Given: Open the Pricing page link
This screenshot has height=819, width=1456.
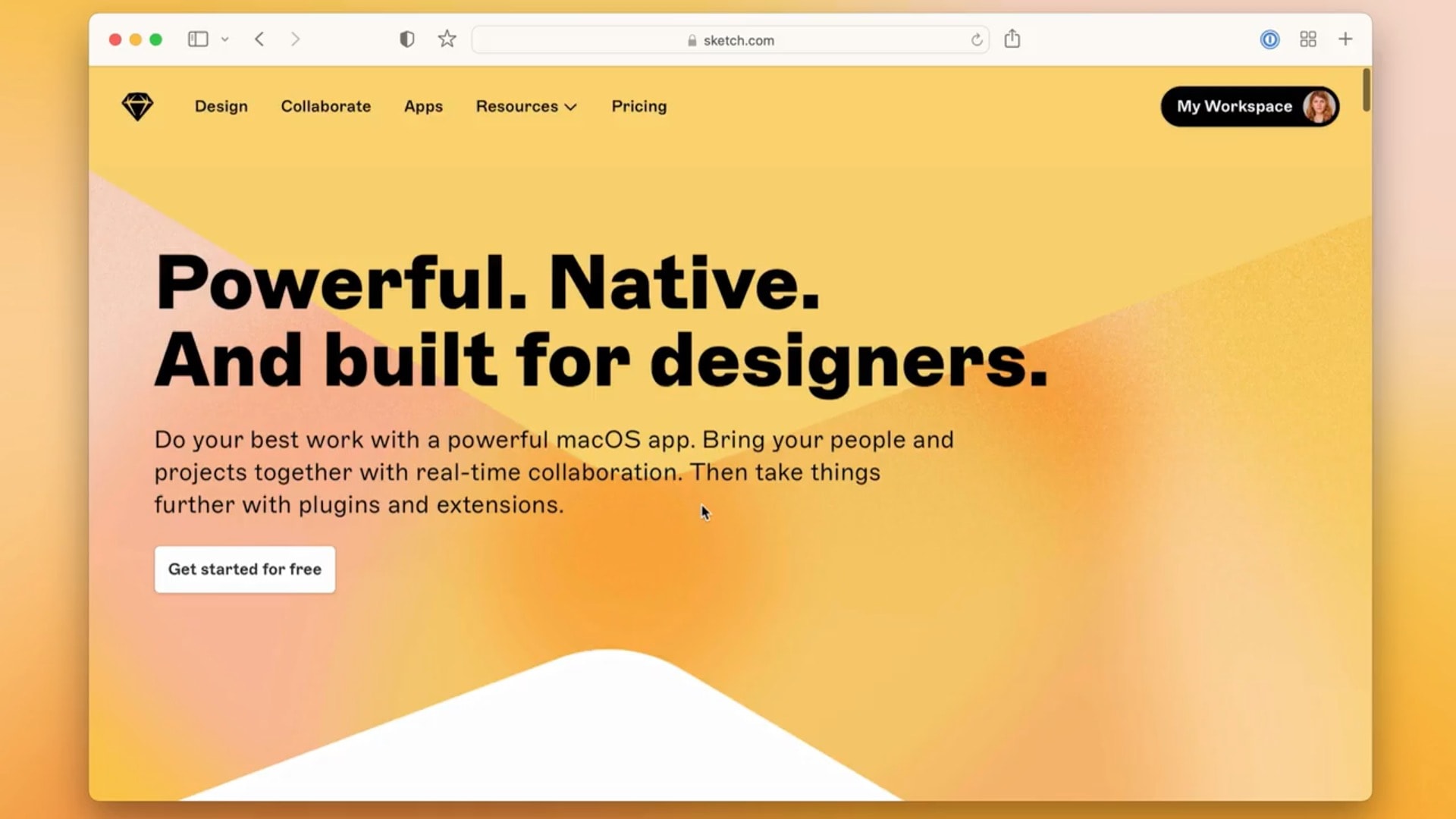Looking at the screenshot, I should 639,107.
